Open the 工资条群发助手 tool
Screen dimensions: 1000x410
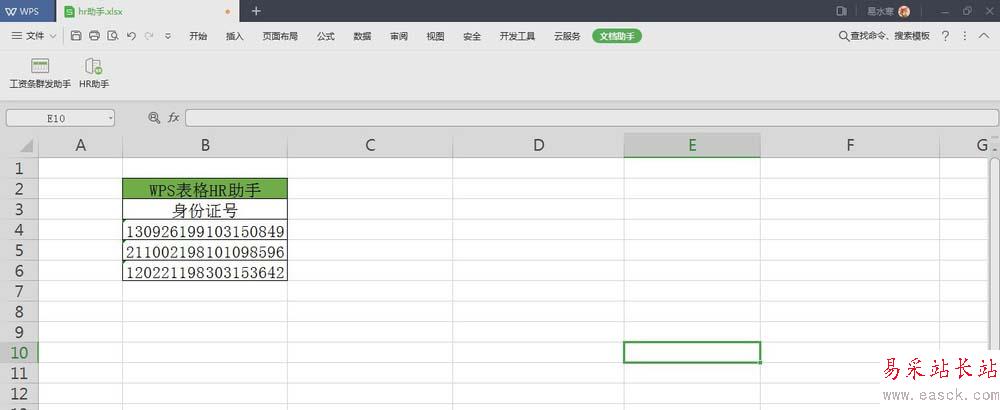point(40,73)
